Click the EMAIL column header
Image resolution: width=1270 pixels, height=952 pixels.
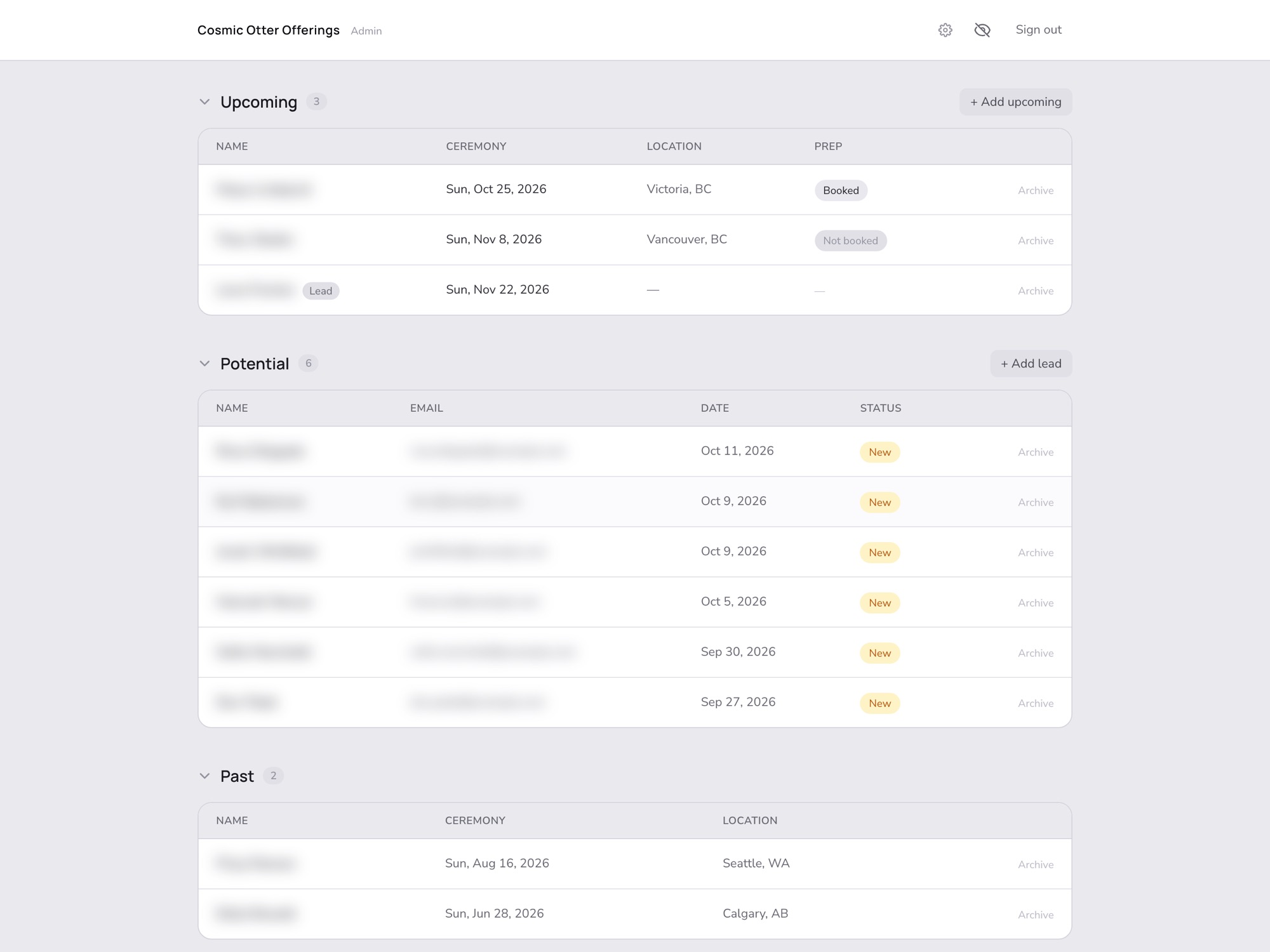(x=426, y=408)
